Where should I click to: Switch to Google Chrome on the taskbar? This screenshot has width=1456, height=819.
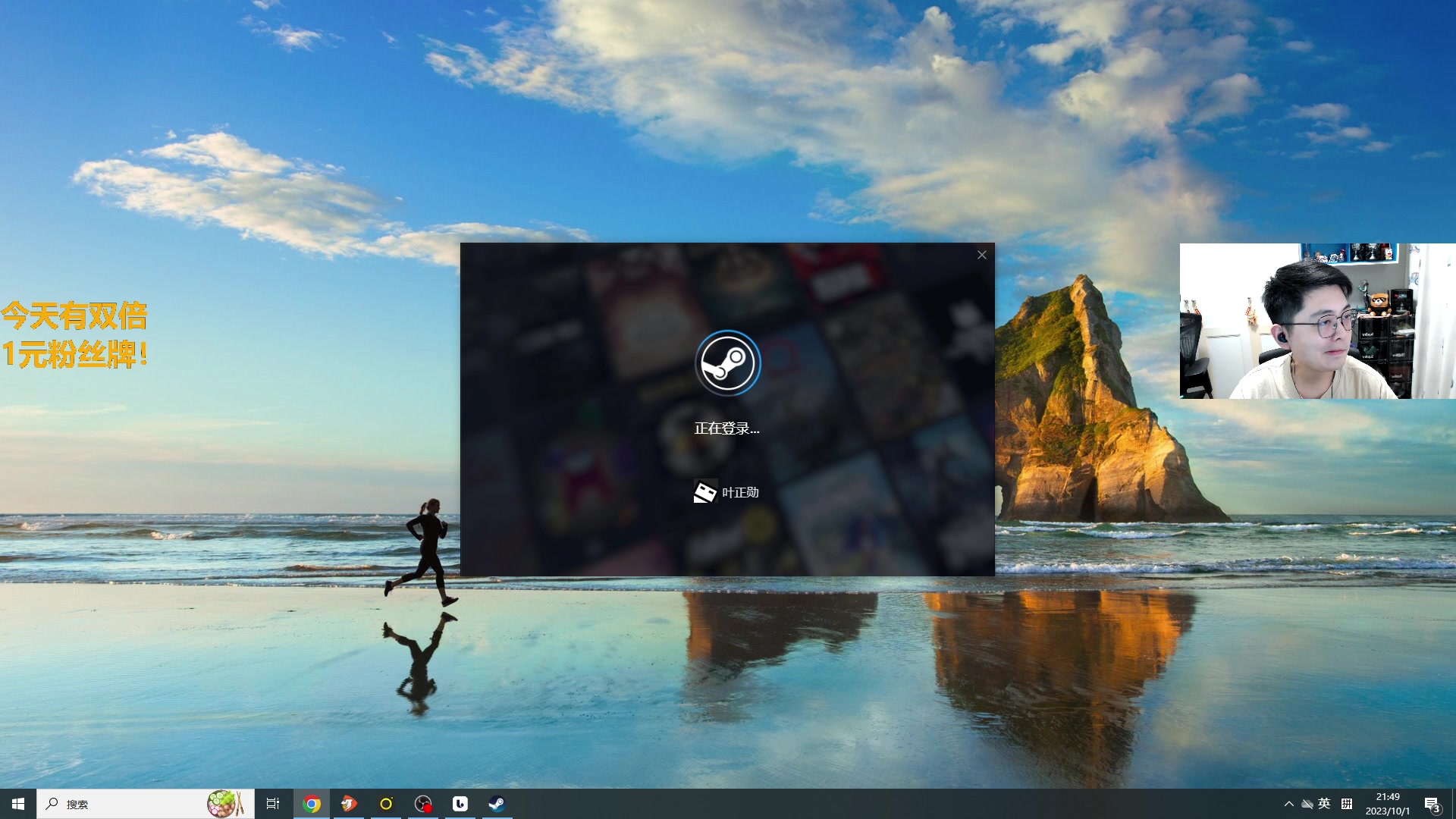312,804
